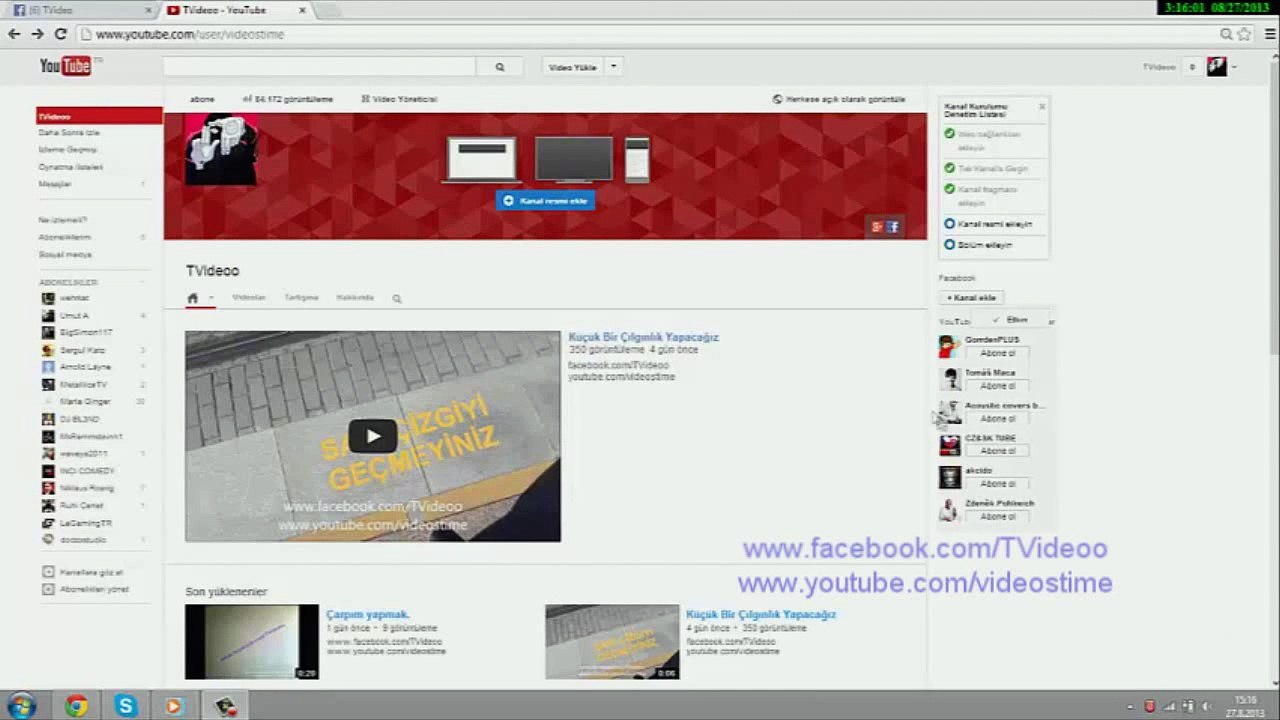Open the 'Küçük Bir Çılgınlık Yapacağız' featured title
The image size is (1280, 720).
pyautogui.click(x=644, y=337)
